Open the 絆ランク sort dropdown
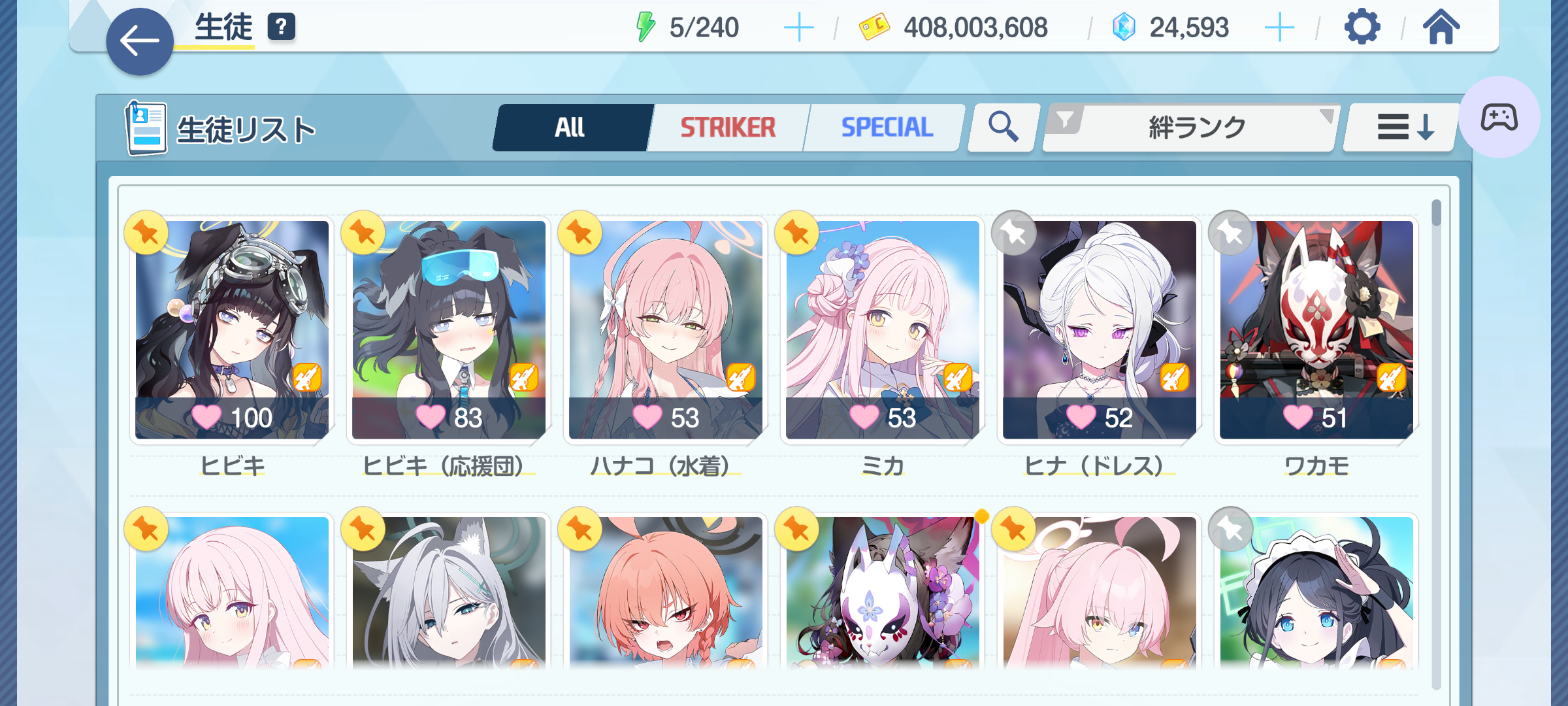 click(1198, 127)
